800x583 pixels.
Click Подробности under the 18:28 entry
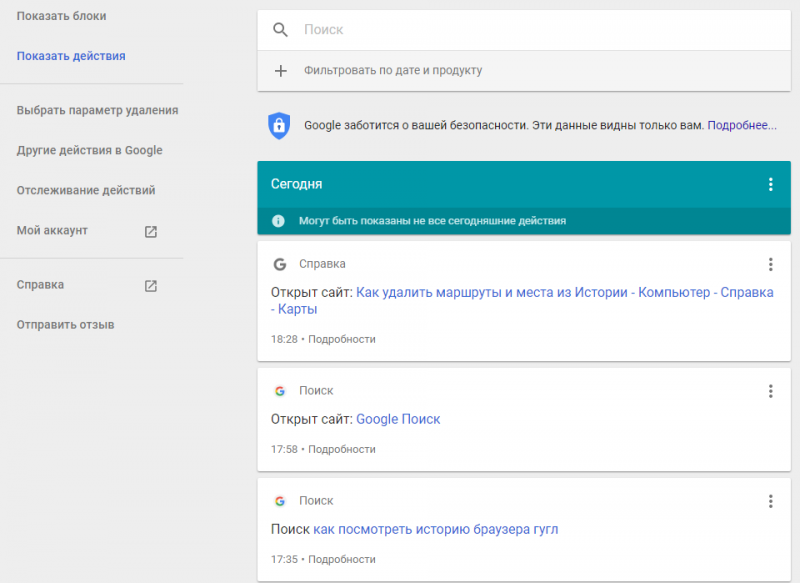tap(342, 339)
